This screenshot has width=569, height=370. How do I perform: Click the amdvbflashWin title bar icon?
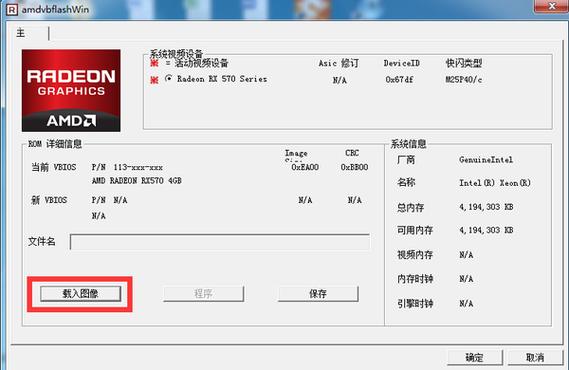(12, 9)
